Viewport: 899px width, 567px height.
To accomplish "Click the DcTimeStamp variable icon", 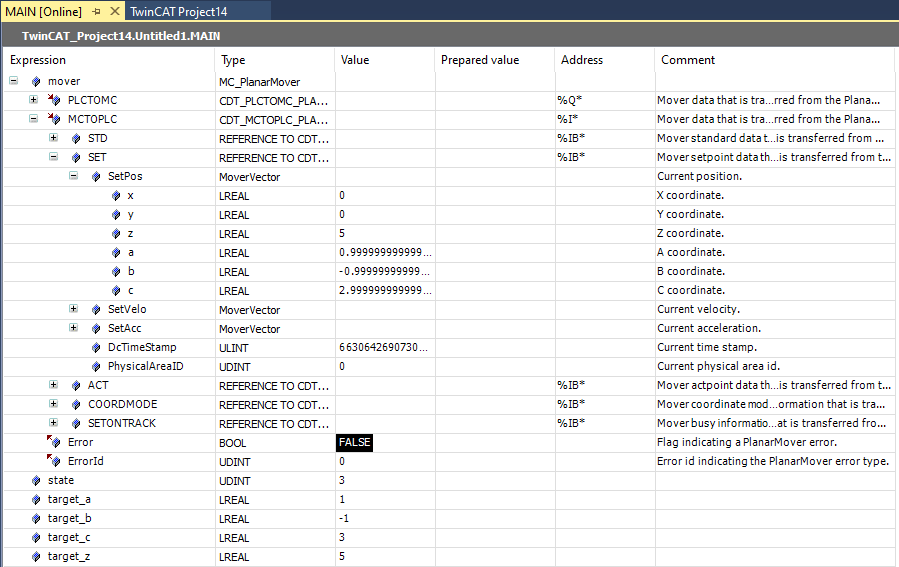I will [96, 347].
